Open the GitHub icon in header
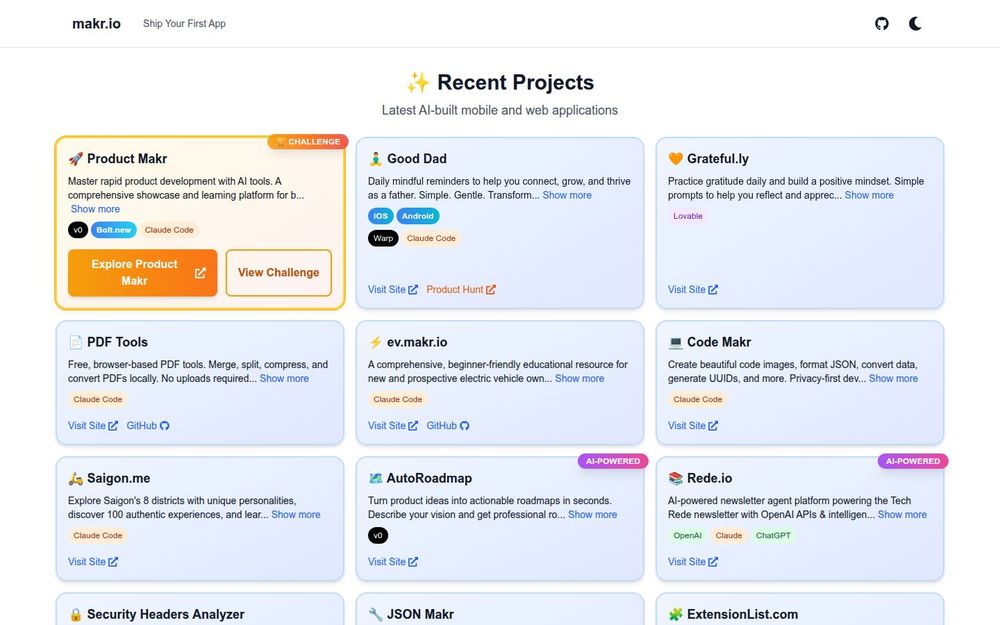Viewport: 1000px width, 625px height. pos(881,24)
